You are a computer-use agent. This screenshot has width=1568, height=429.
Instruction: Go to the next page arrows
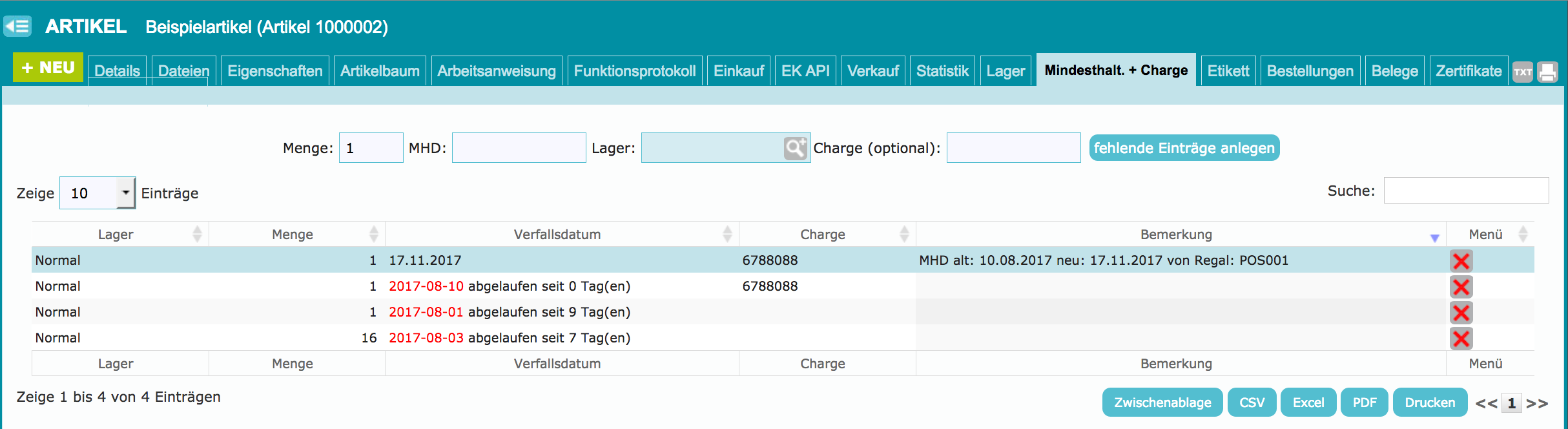(x=1537, y=403)
